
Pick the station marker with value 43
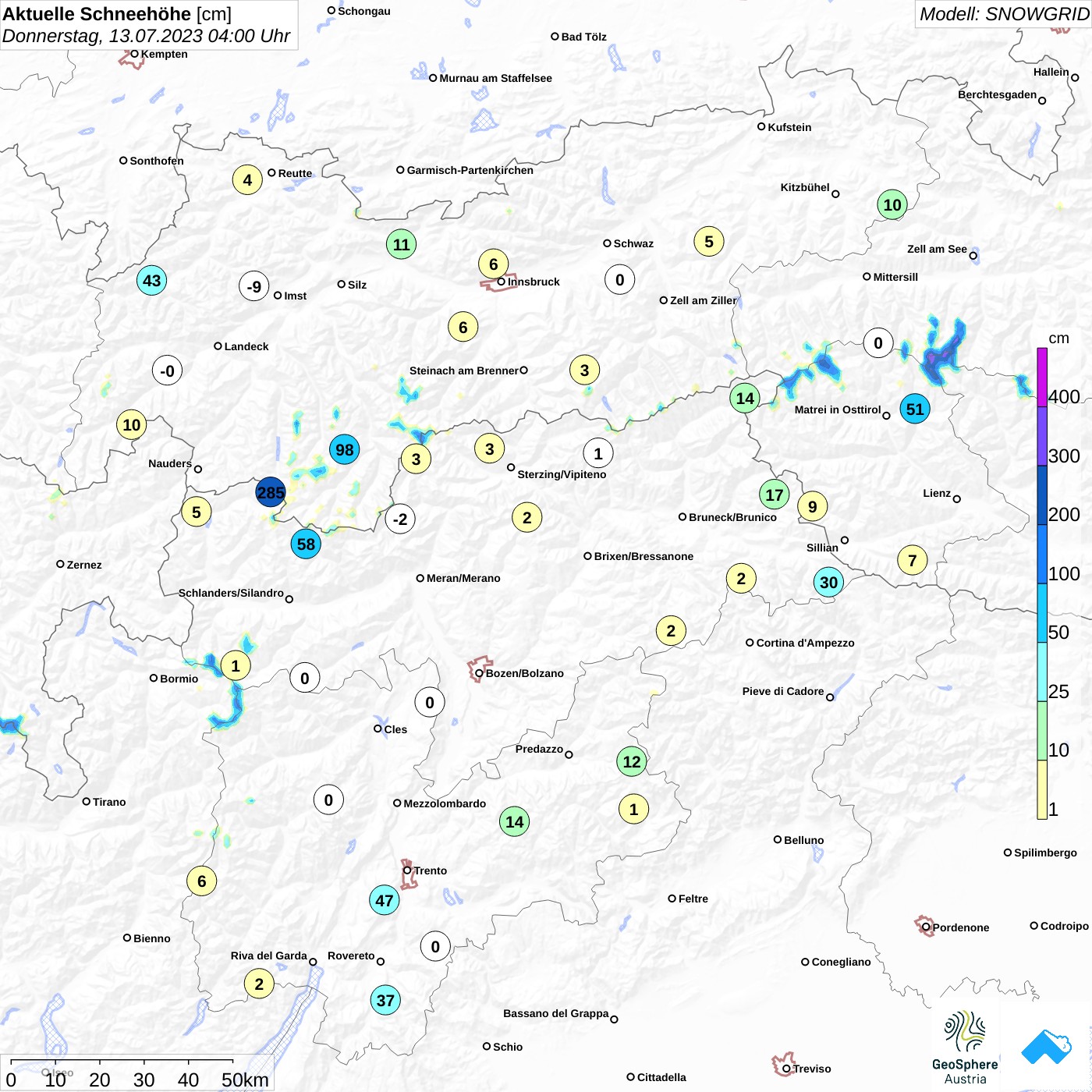152,280
